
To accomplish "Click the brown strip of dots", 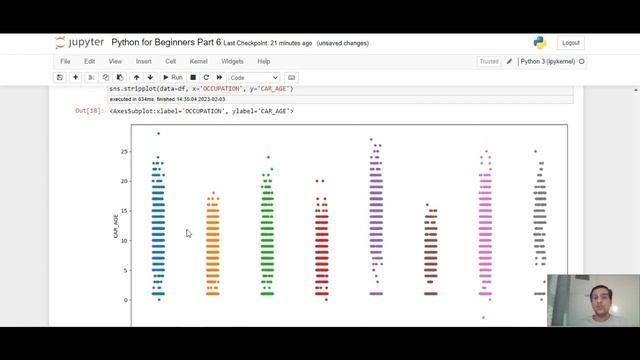I will [x=431, y=249].
